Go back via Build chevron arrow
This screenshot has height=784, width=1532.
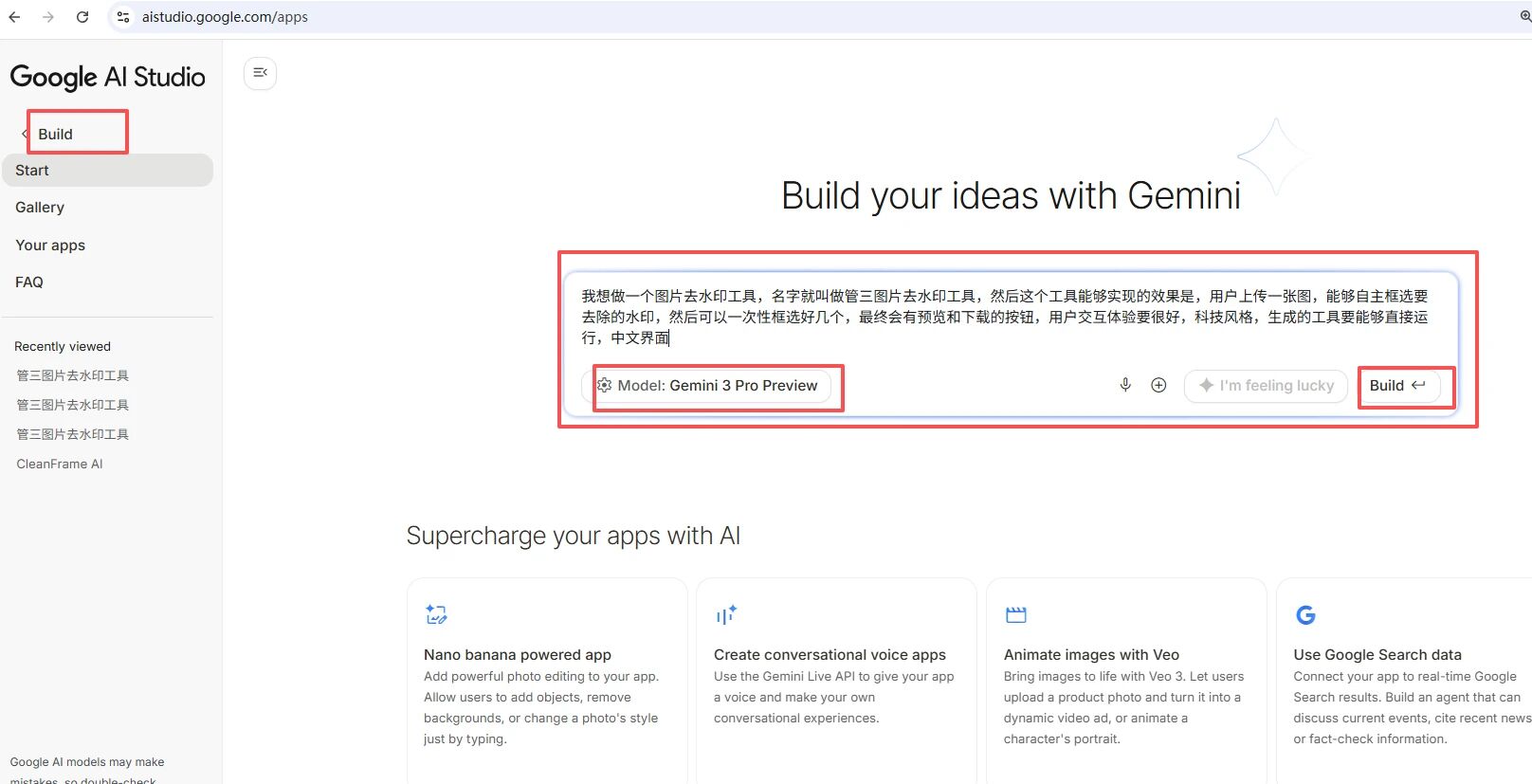[x=24, y=134]
